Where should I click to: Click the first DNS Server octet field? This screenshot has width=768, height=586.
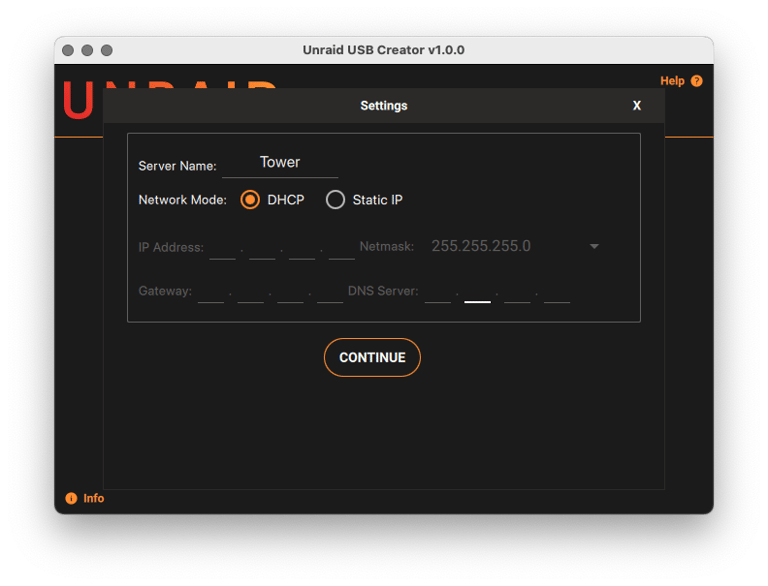pyautogui.click(x=438, y=292)
